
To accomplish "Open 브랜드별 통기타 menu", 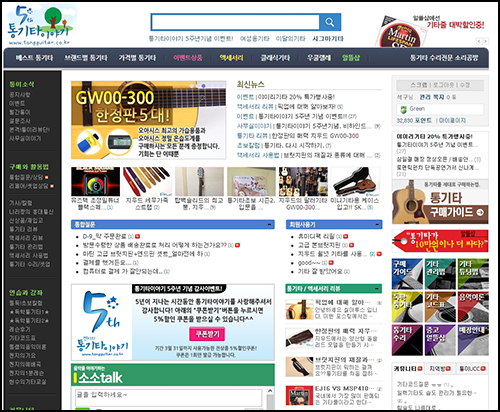I will [x=86, y=58].
